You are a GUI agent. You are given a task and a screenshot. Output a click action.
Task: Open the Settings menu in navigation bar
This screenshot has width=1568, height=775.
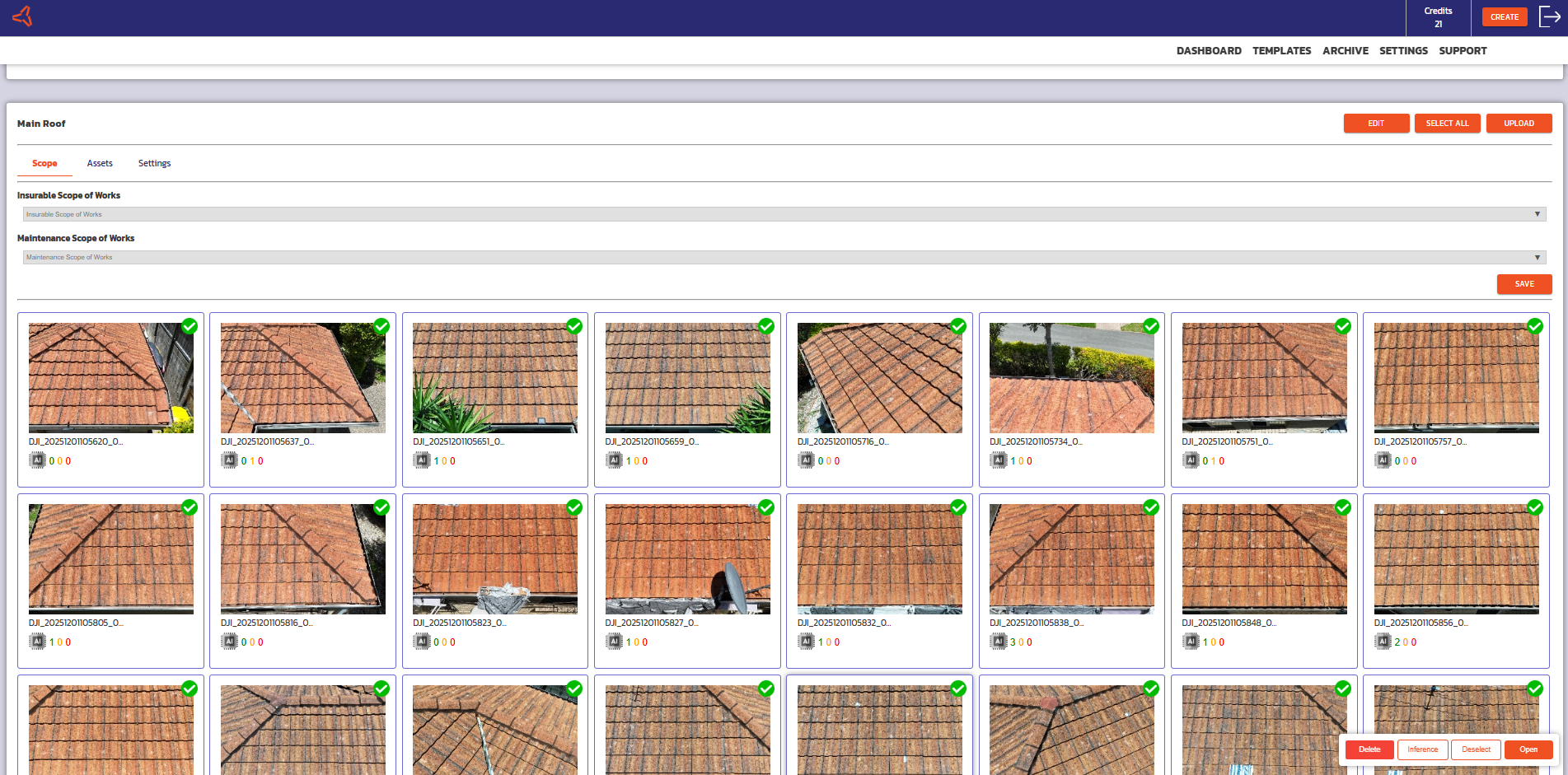(x=1403, y=51)
